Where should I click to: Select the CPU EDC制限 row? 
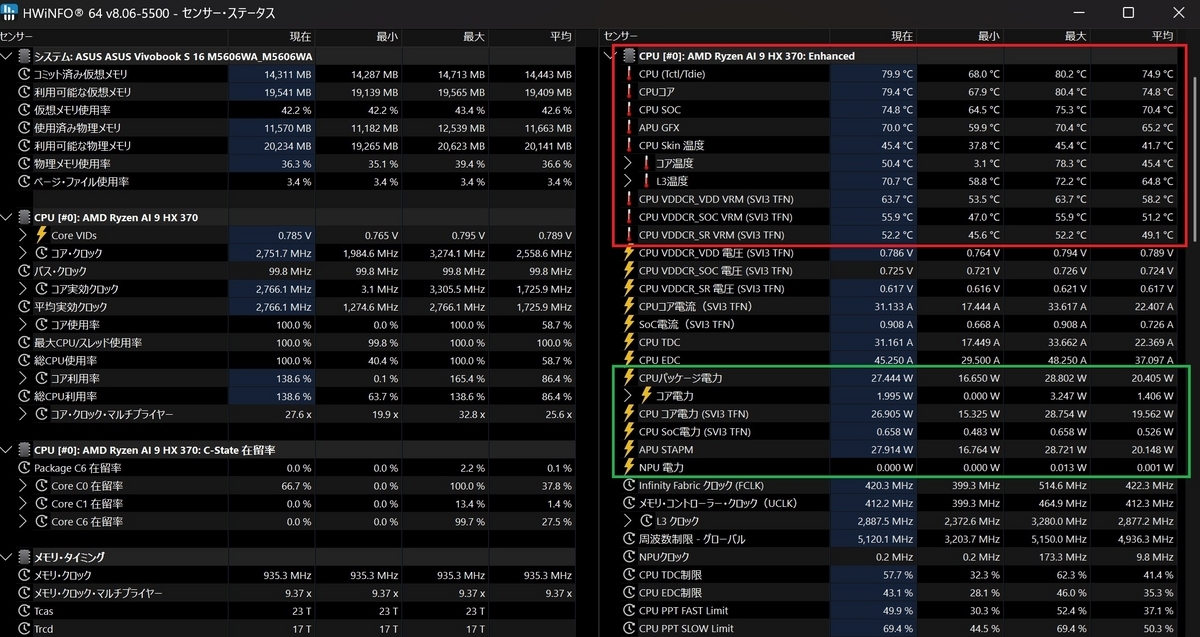pyautogui.click(x=891, y=593)
